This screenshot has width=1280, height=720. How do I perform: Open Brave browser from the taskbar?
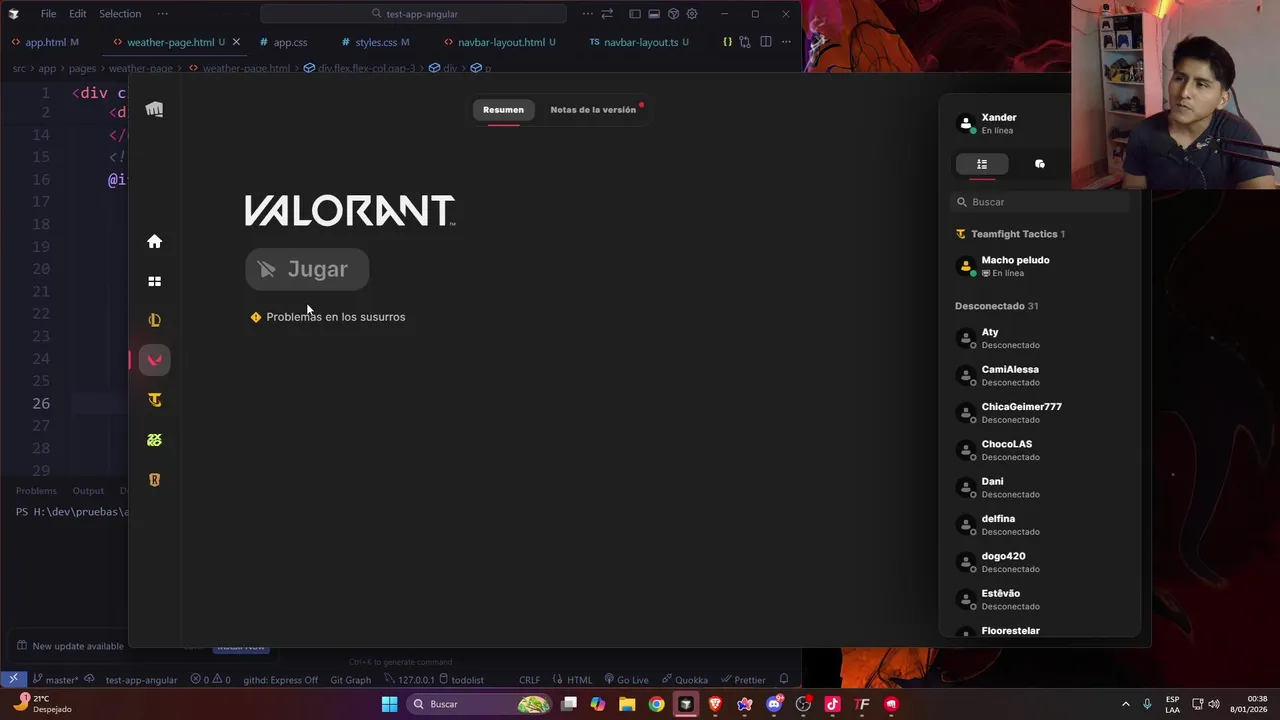pyautogui.click(x=715, y=704)
